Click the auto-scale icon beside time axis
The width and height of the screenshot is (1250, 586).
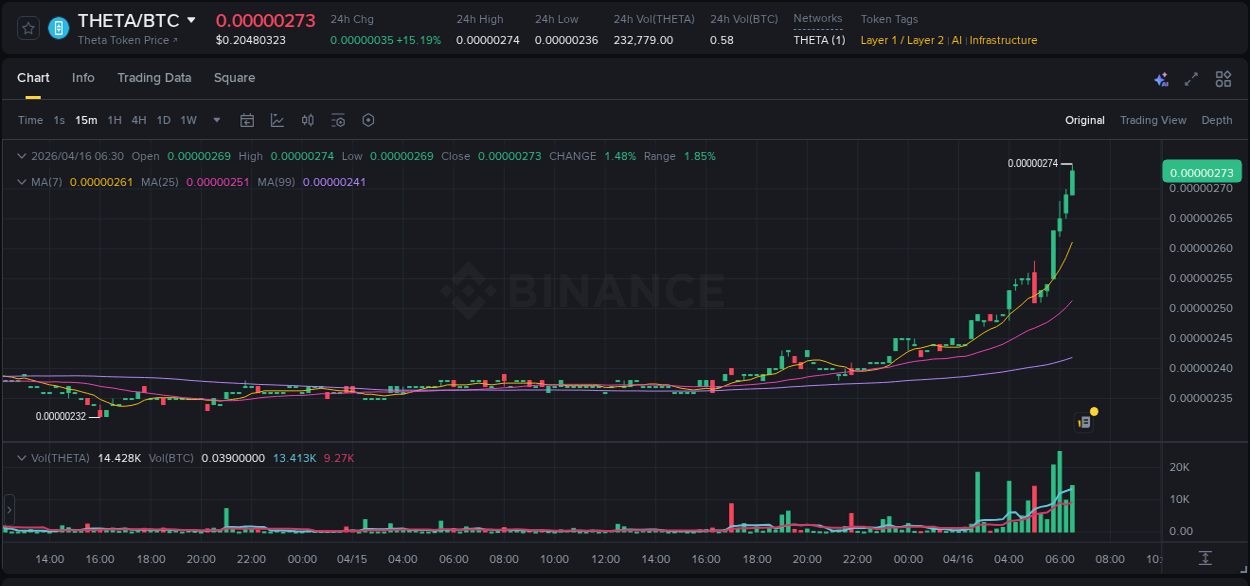1206,558
